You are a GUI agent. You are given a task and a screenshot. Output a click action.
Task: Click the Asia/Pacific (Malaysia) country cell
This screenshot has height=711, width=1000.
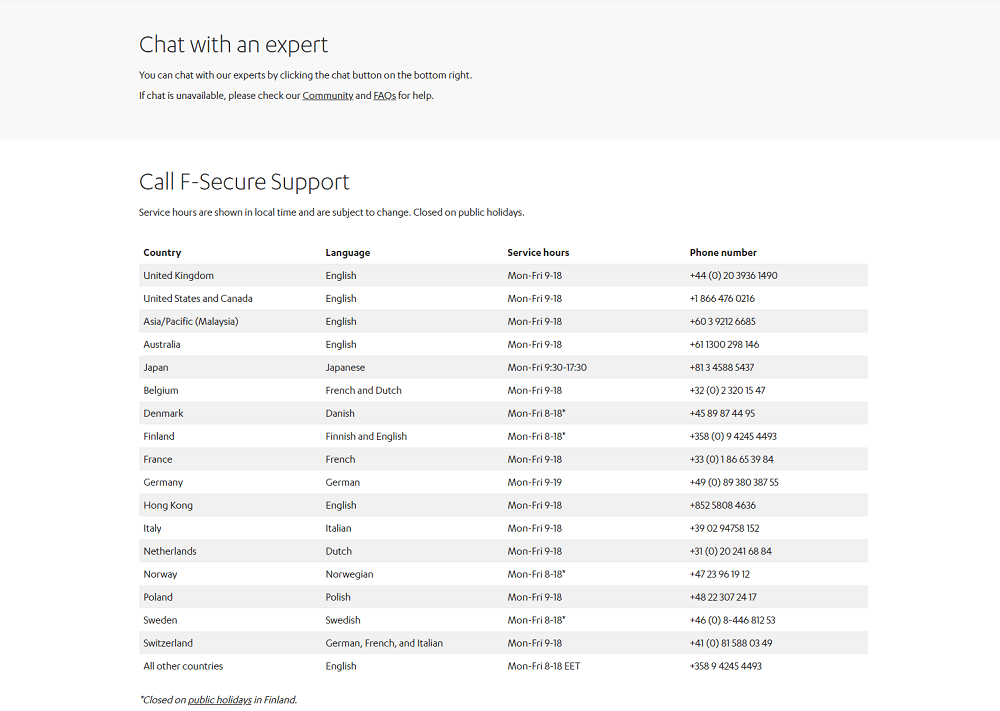coord(191,321)
